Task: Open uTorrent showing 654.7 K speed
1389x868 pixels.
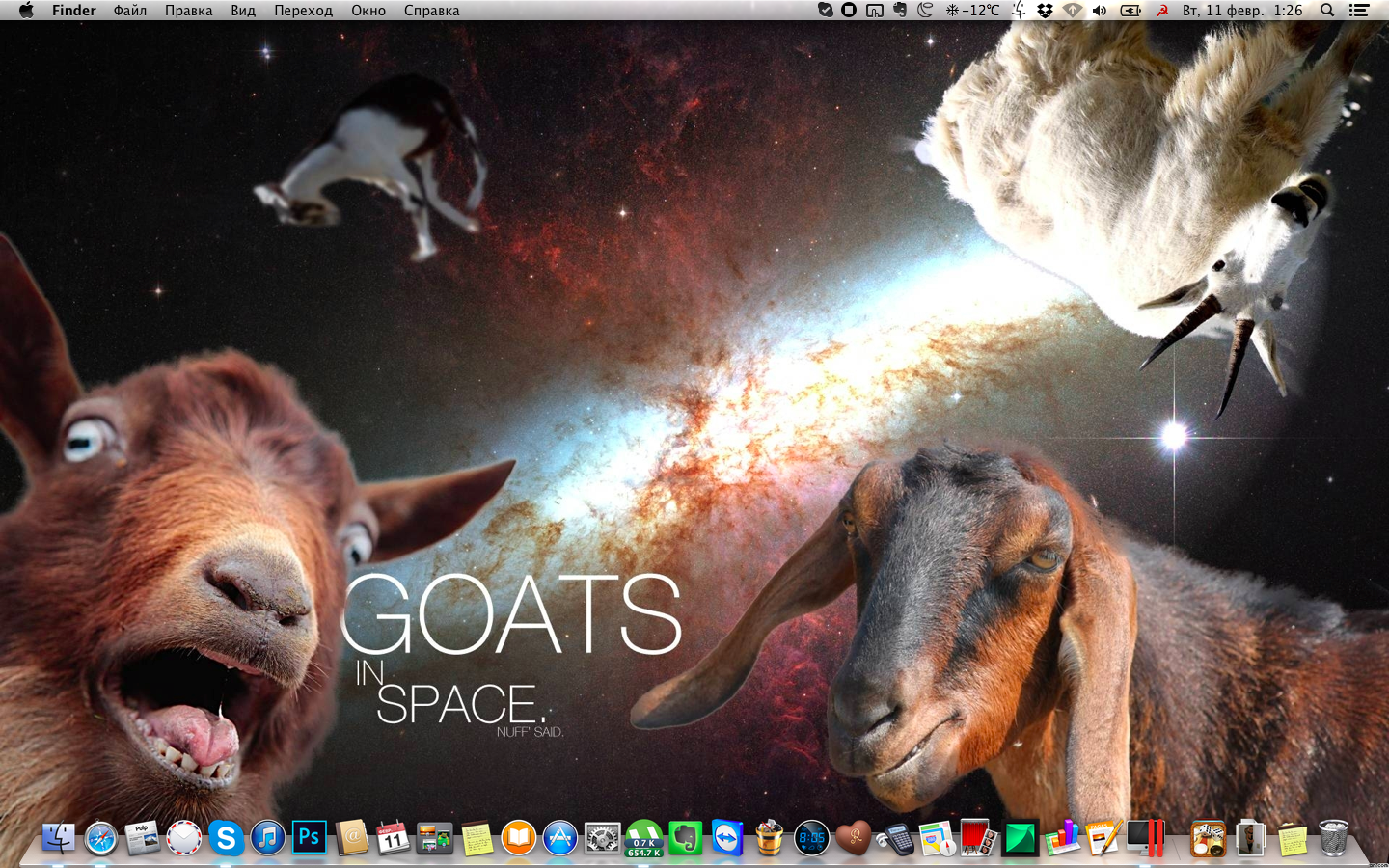Action: [643, 838]
